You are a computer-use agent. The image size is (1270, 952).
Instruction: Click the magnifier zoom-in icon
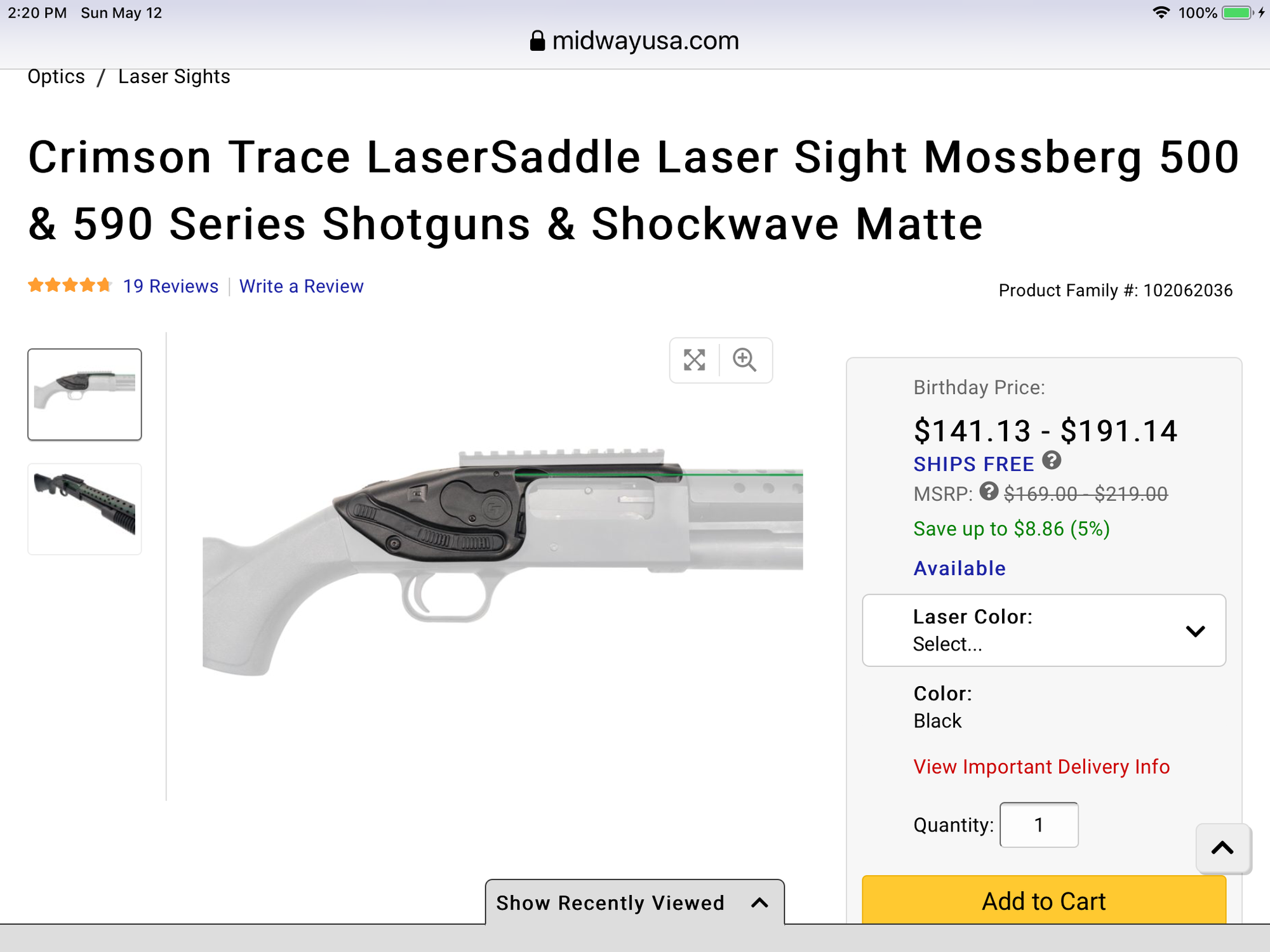tap(744, 360)
